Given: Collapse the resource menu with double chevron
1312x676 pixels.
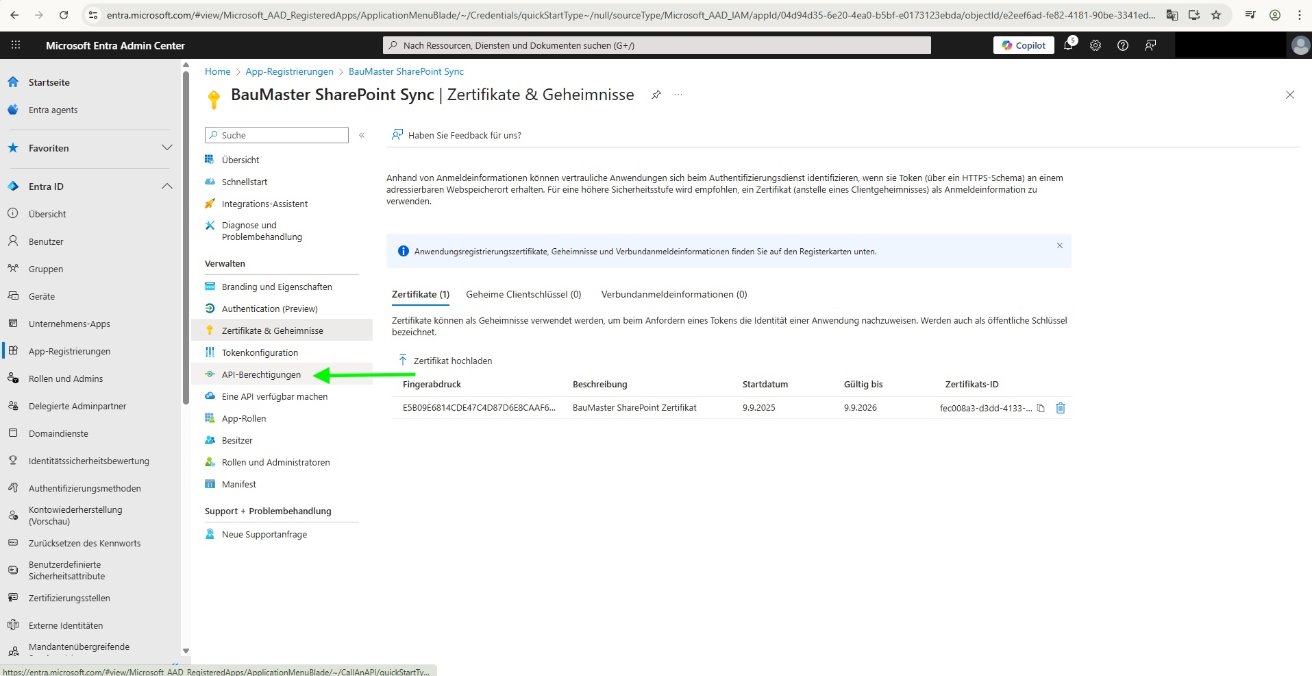Looking at the screenshot, I should pyautogui.click(x=362, y=135).
